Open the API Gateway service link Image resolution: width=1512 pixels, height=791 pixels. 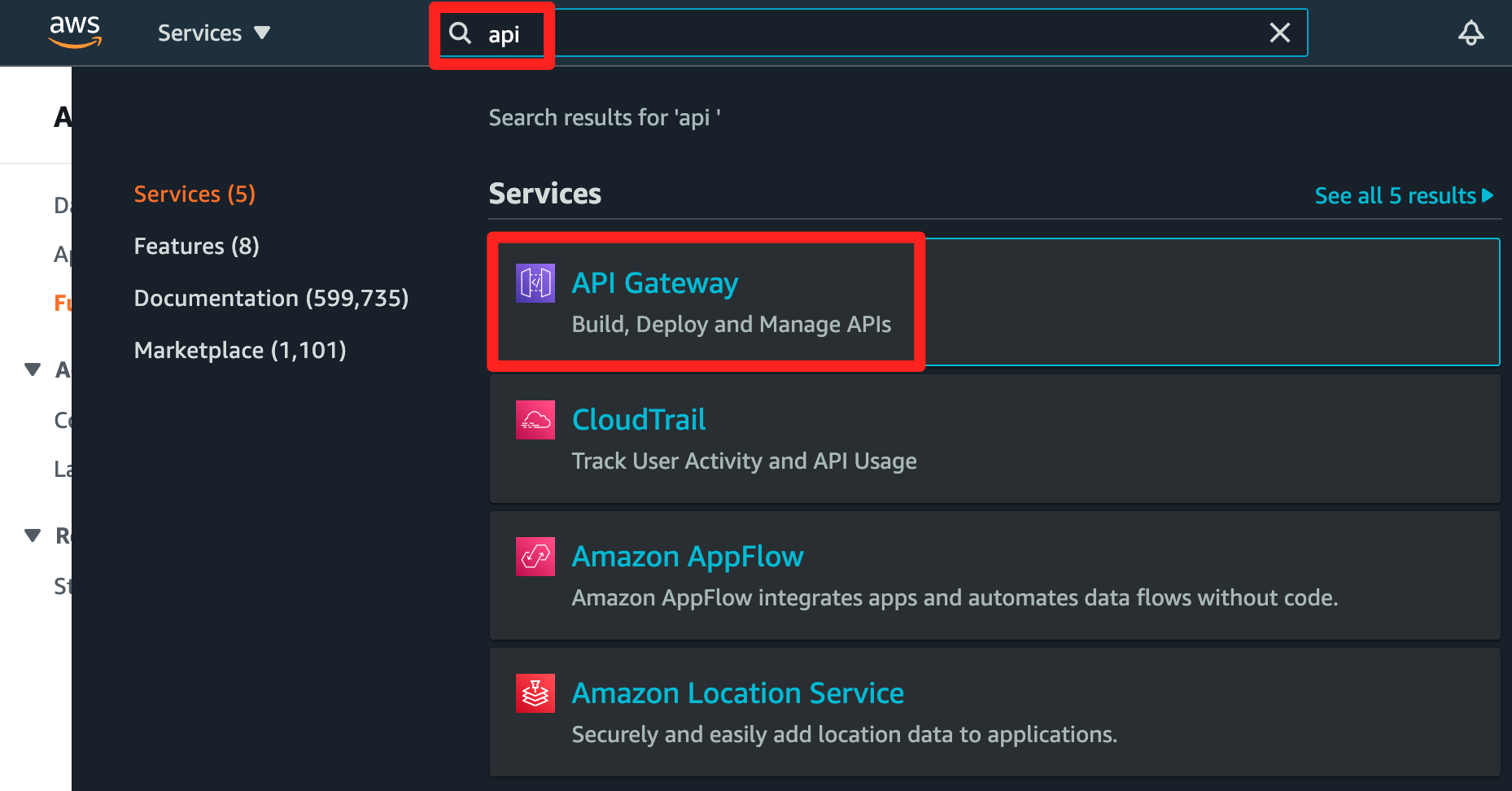655,282
